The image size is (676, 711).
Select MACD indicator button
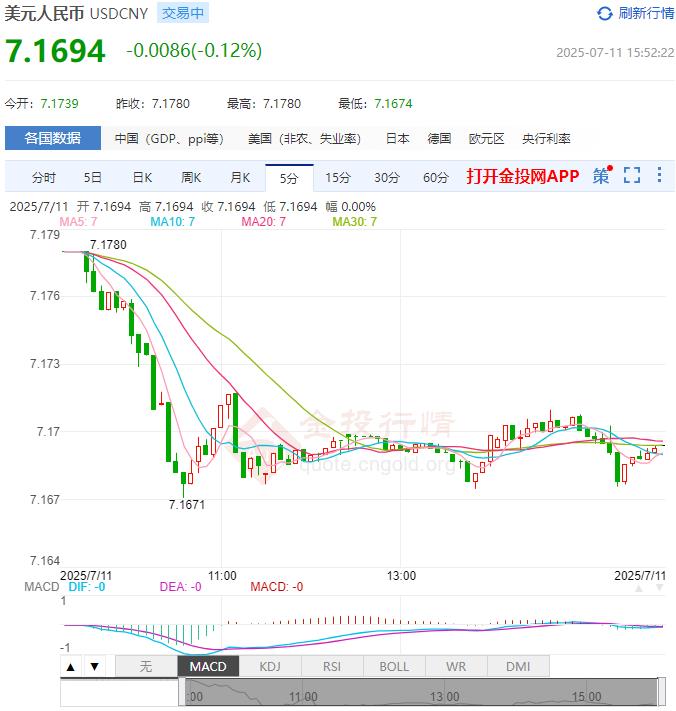point(208,667)
